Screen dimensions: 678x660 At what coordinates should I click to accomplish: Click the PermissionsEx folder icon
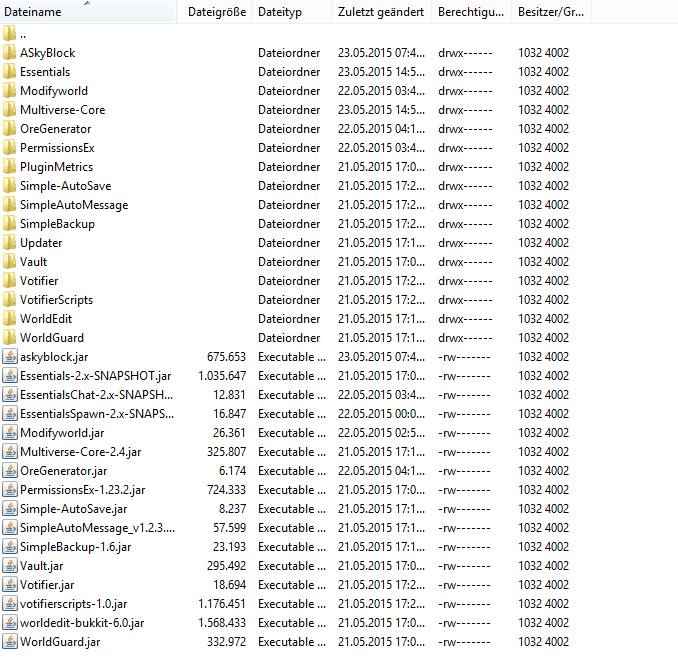[10, 148]
